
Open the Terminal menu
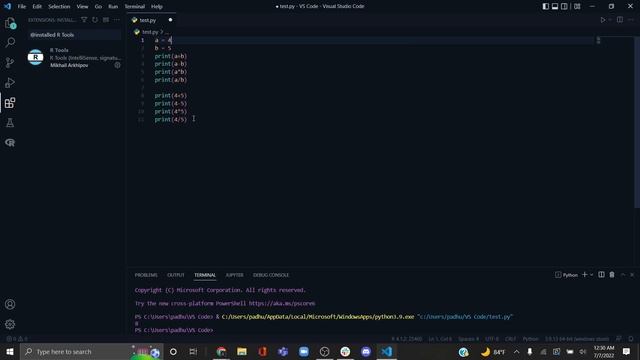click(135, 6)
